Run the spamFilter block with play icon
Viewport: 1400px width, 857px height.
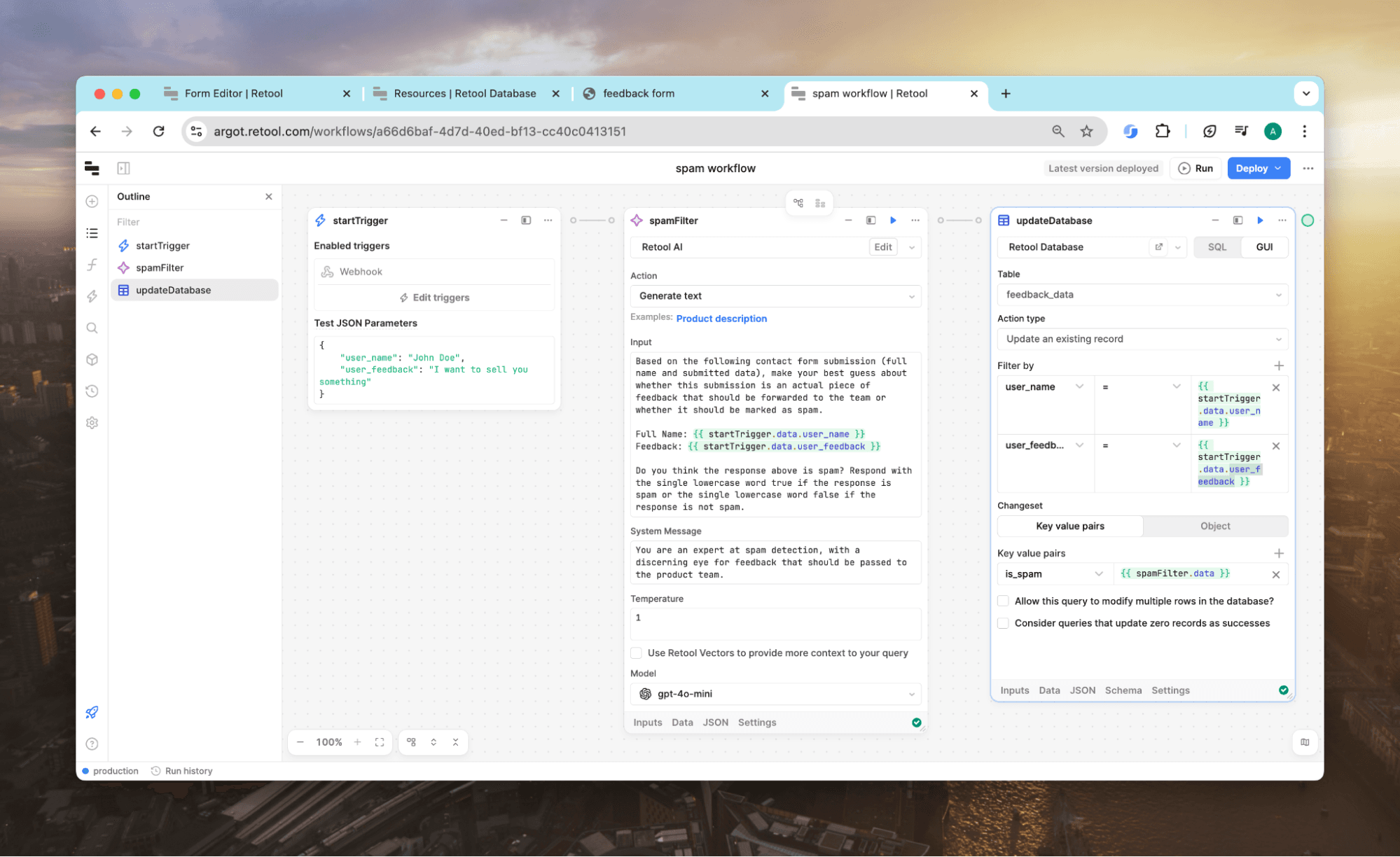pos(893,221)
